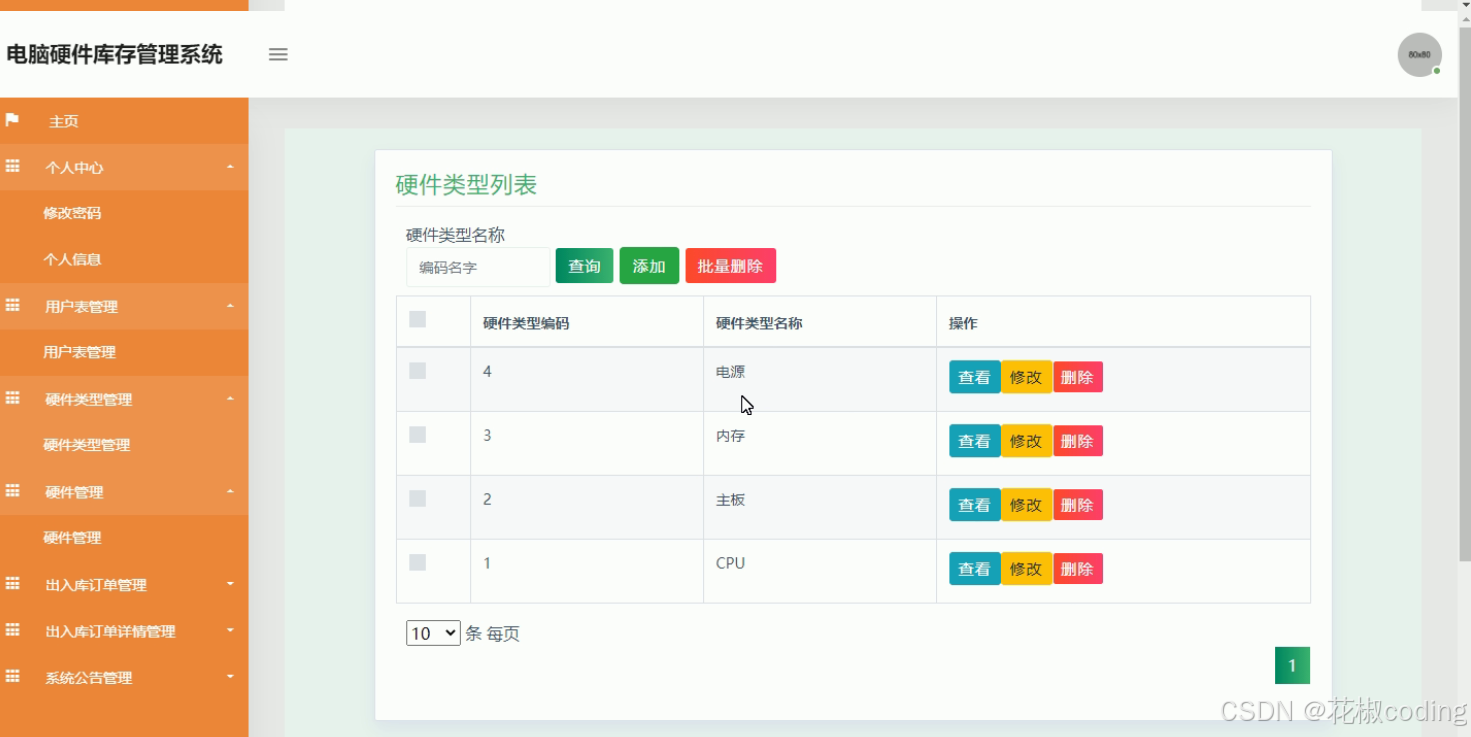Open 个人信息 in sidebar
Viewport: 1471px width, 737px height.
[x=72, y=259]
